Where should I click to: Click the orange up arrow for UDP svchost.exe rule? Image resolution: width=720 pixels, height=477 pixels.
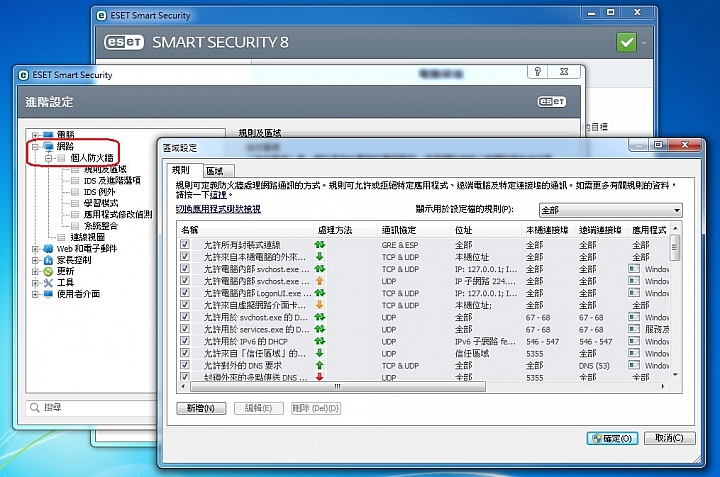320,281
